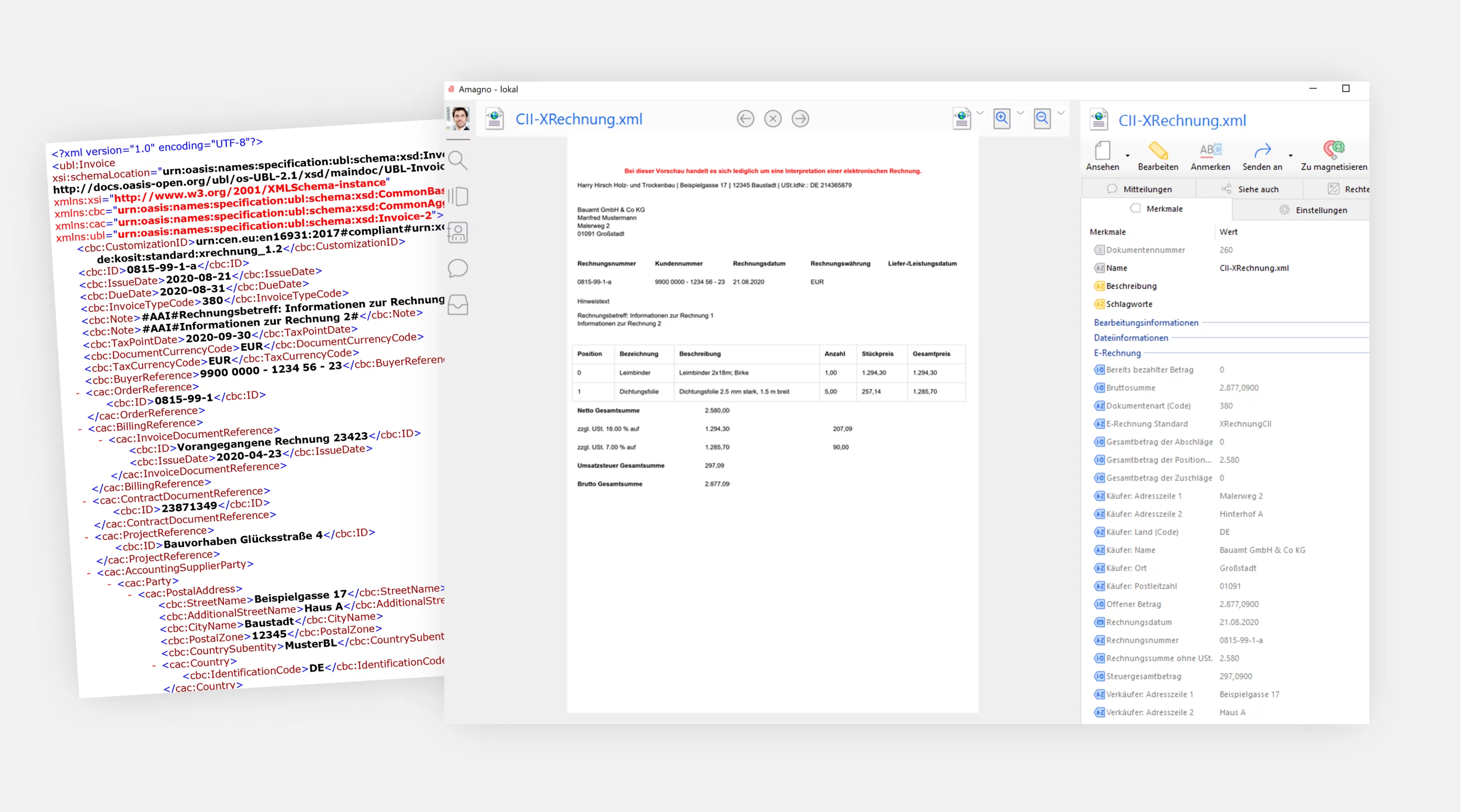Screen dimensions: 1461x812
Task: Click the zoom in magnifier icon
Action: coord(1002,118)
